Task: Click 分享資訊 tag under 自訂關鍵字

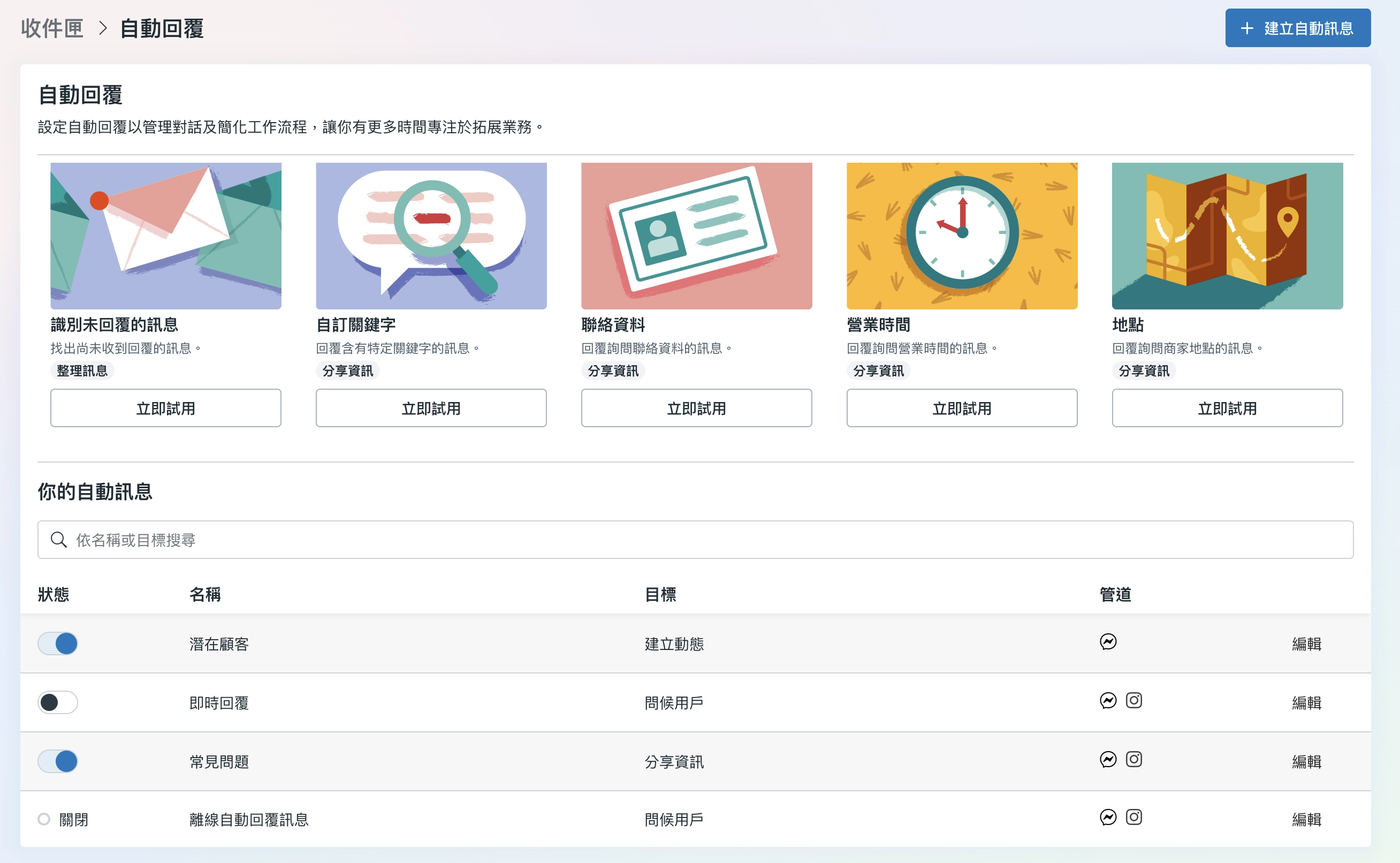Action: [x=348, y=371]
